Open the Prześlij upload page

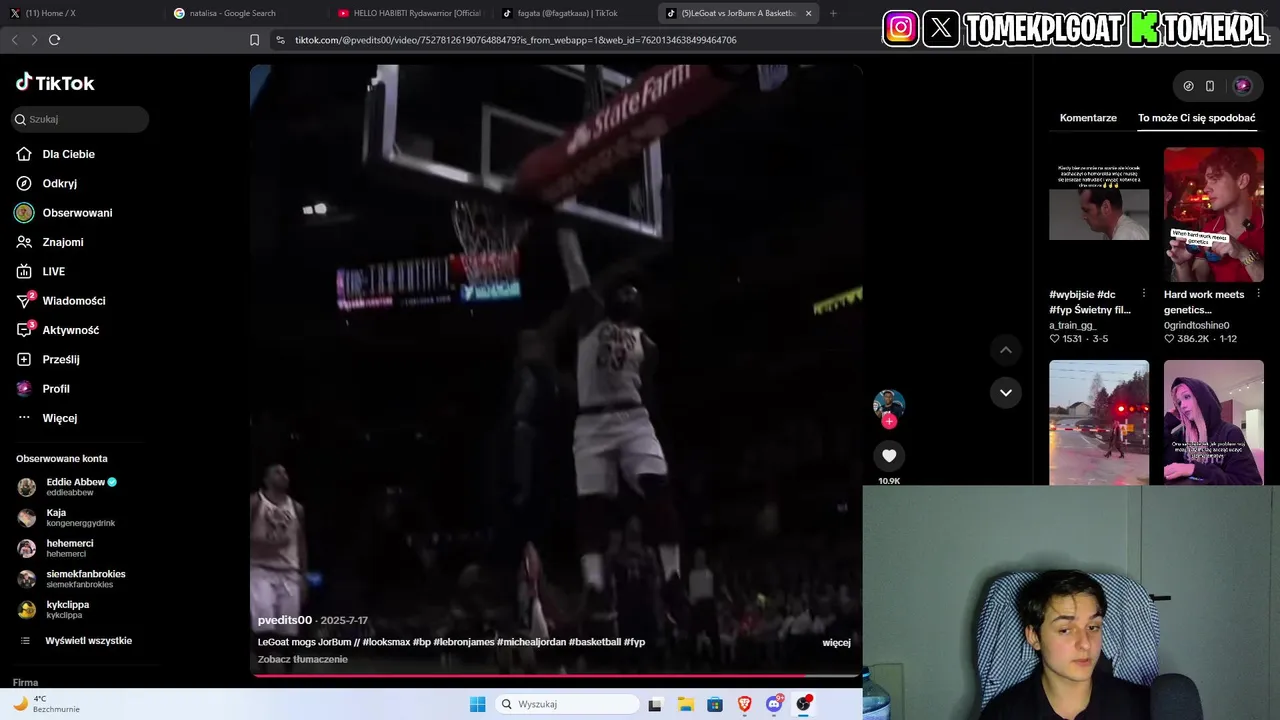coord(48,359)
